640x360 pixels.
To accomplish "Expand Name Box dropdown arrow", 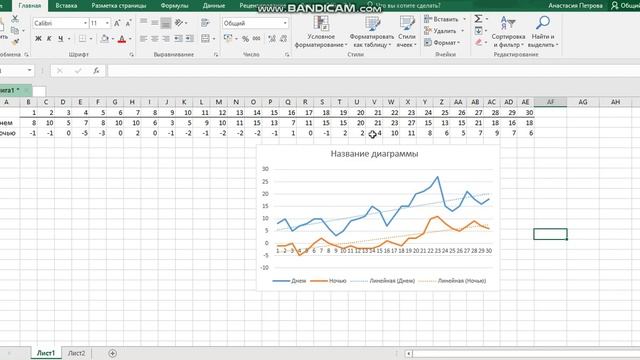I will pos(29,71).
